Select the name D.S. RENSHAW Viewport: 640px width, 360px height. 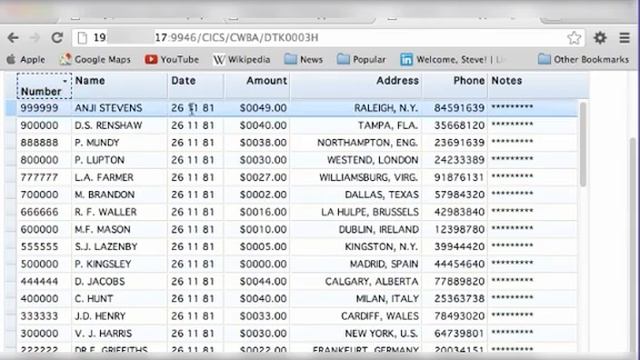(108, 125)
